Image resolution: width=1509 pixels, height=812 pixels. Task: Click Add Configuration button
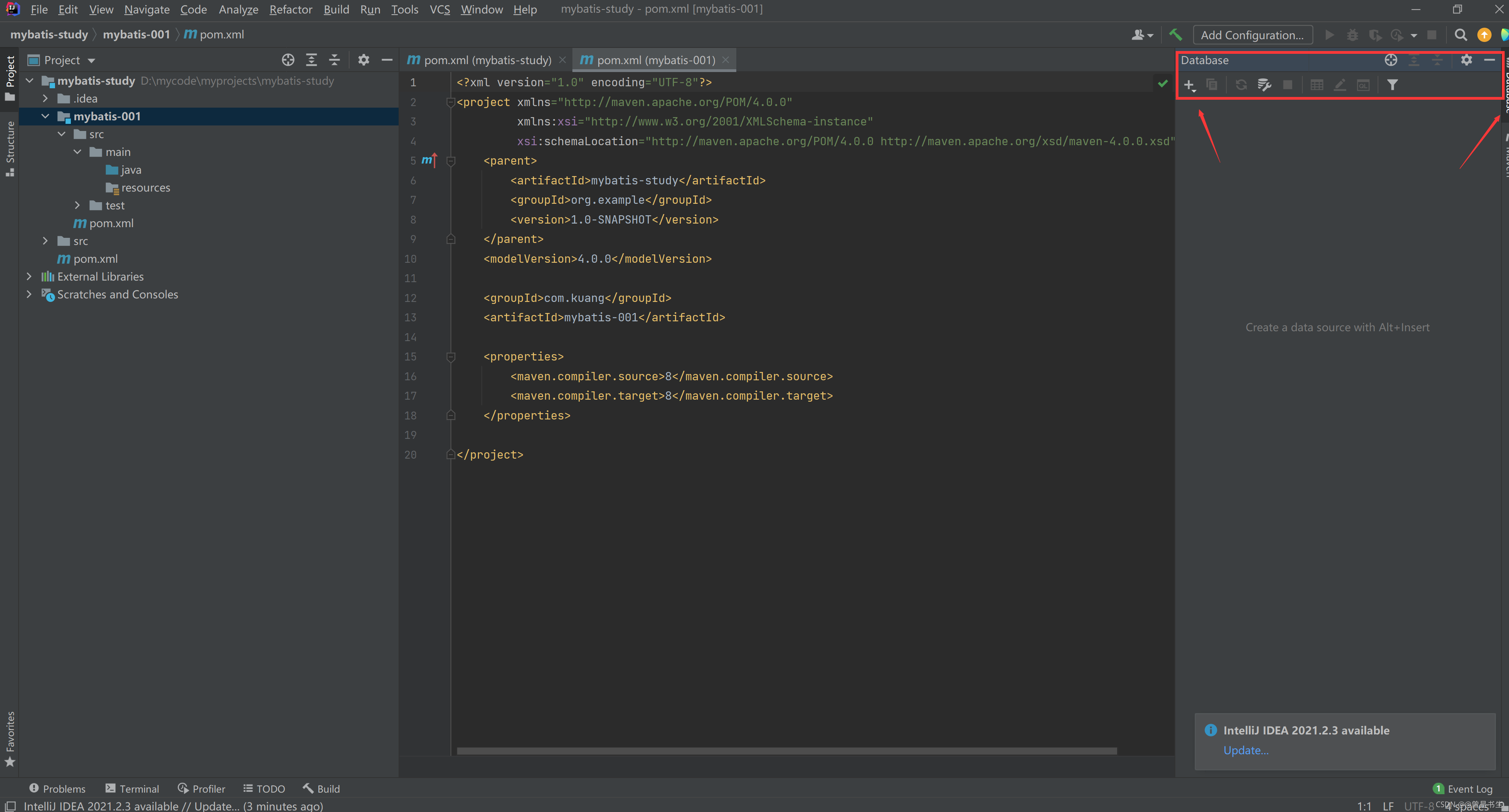[x=1252, y=35]
